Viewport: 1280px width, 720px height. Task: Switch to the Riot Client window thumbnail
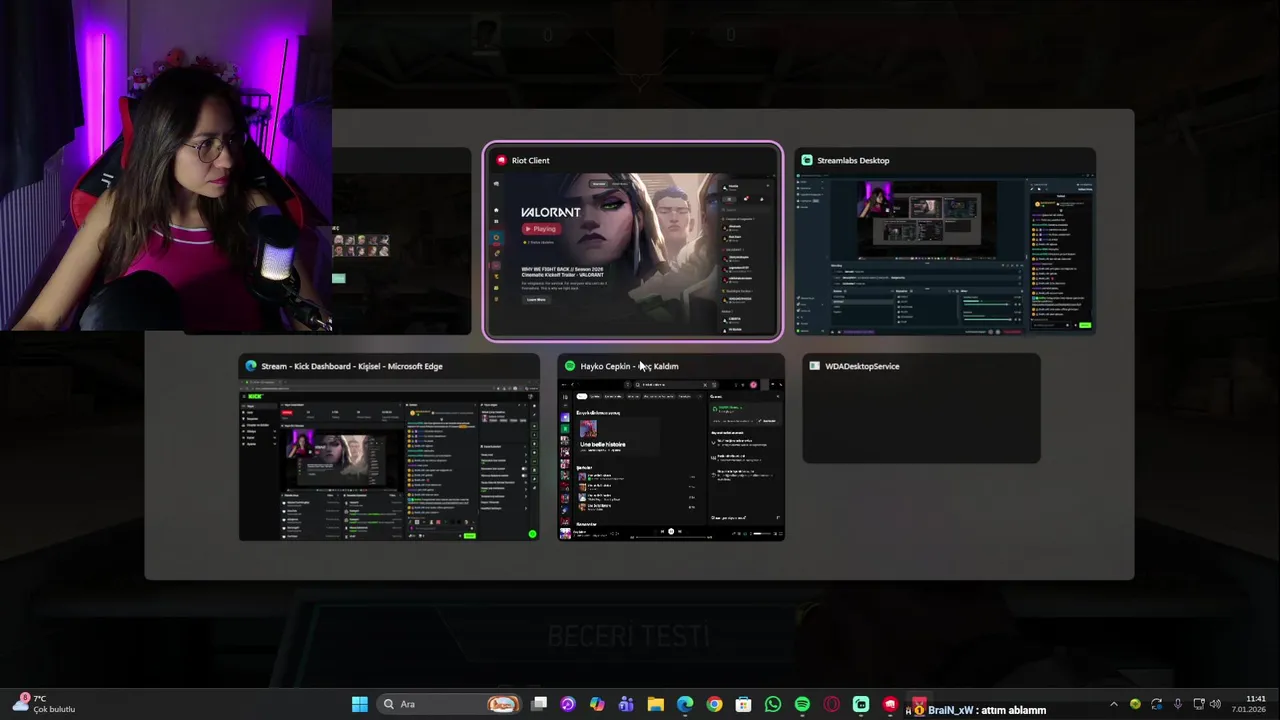[632, 242]
